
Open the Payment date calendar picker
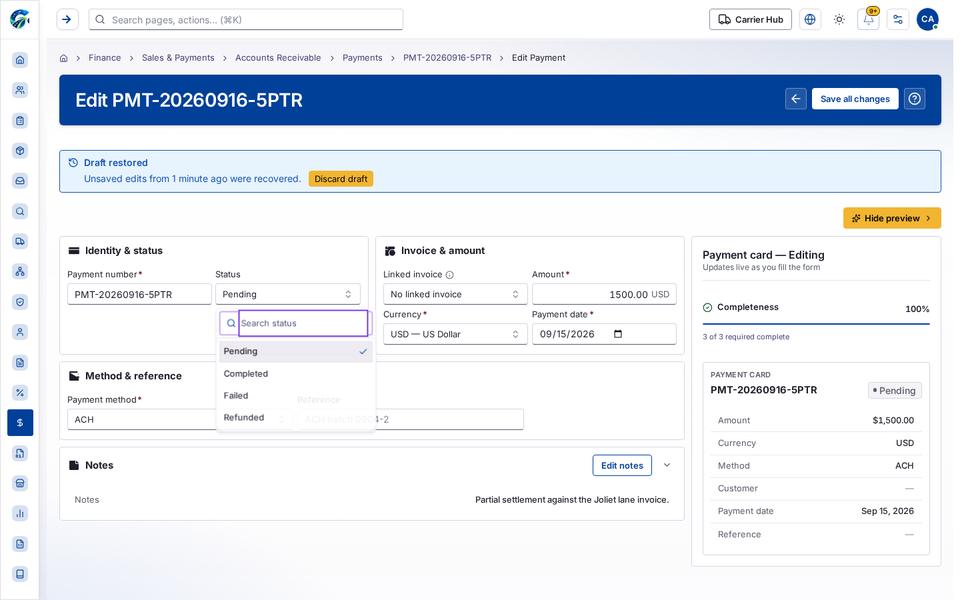[x=618, y=334]
